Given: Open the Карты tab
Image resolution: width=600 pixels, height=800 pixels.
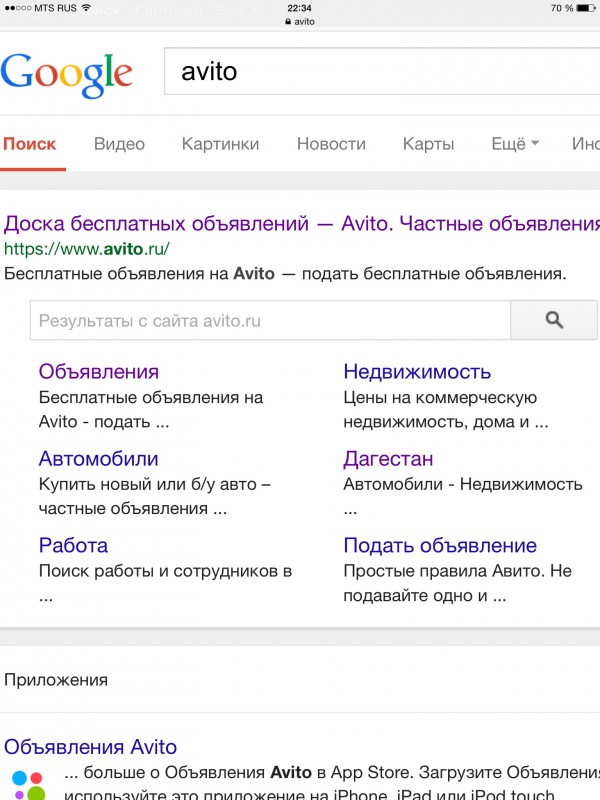Looking at the screenshot, I should click(428, 144).
